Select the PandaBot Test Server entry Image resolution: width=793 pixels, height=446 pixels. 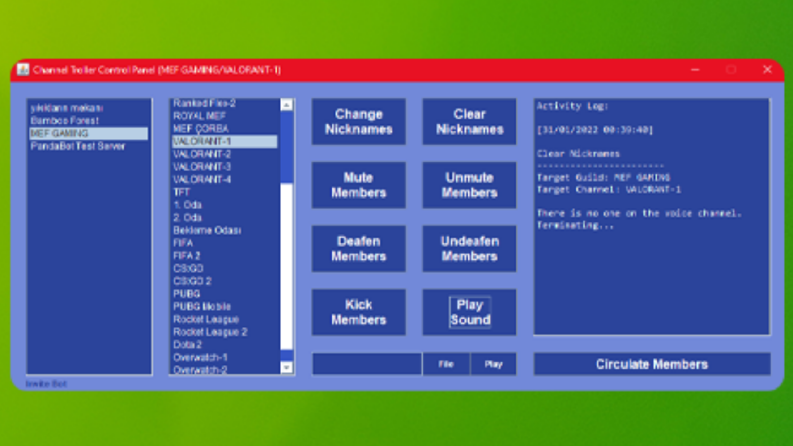click(x=89, y=146)
